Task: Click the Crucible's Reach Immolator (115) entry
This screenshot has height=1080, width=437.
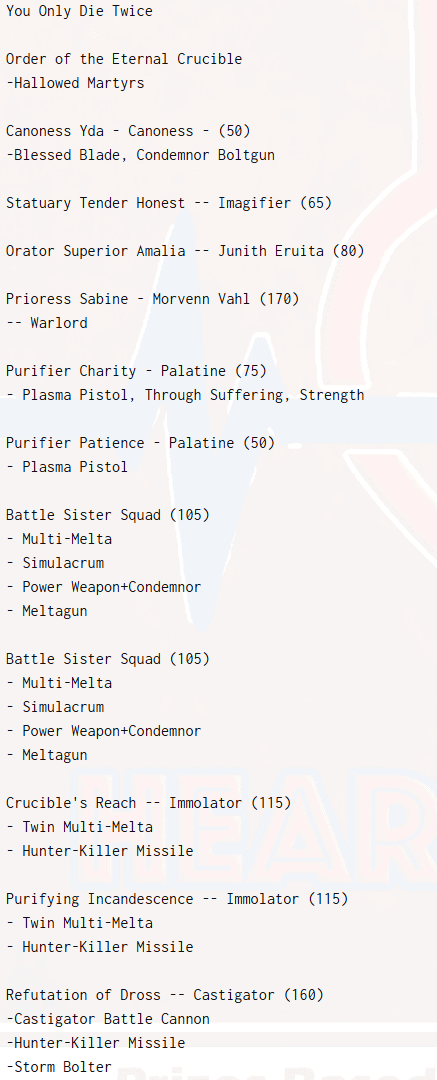Action: pos(148,803)
